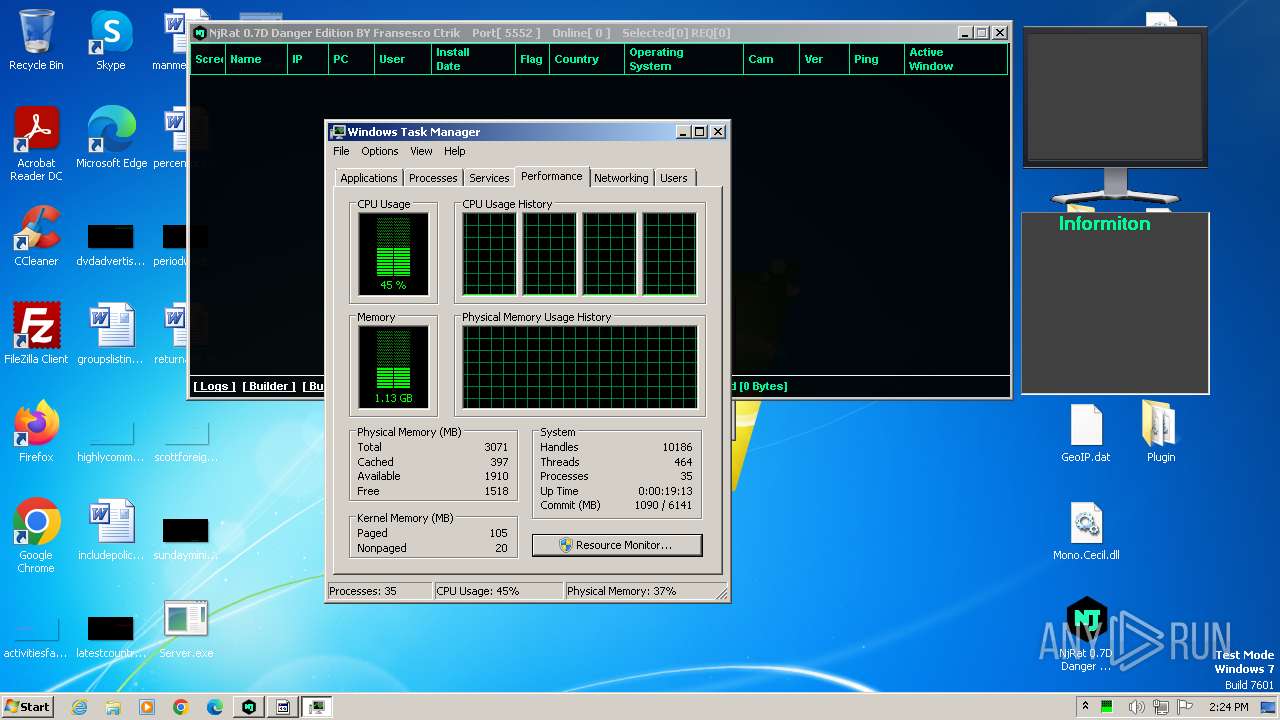The image size is (1280, 720).
Task: Open Acrobat Reader DC desktop shortcut
Action: pyautogui.click(x=36, y=145)
